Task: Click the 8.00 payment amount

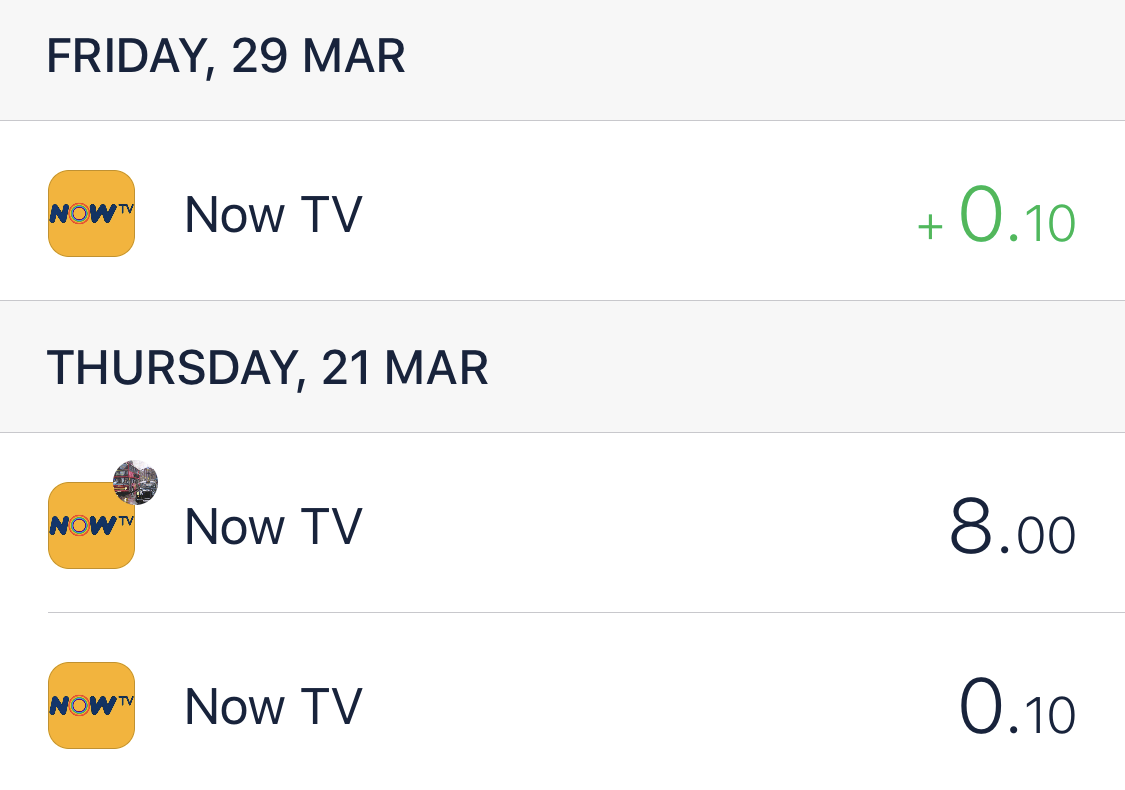Action: 1012,528
